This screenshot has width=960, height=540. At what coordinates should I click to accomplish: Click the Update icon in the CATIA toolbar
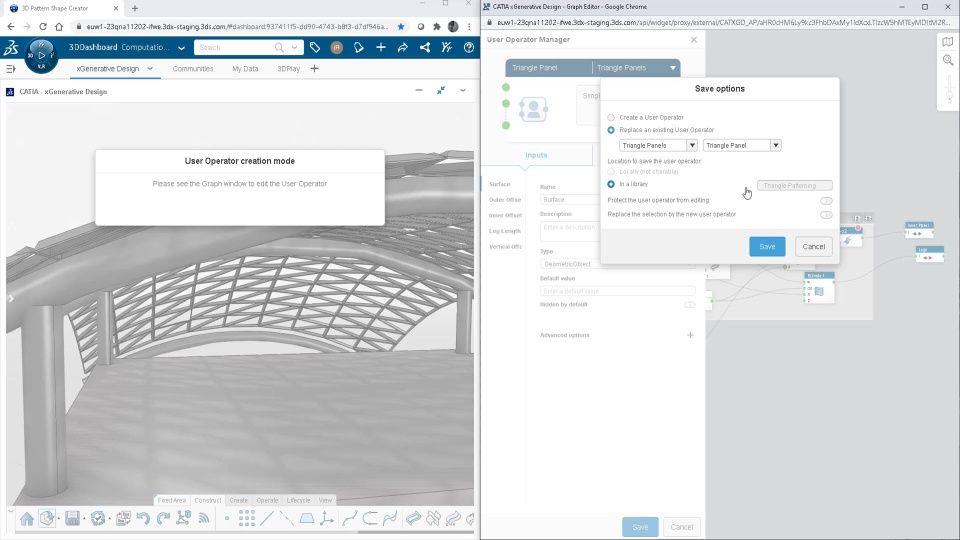[x=97, y=519]
